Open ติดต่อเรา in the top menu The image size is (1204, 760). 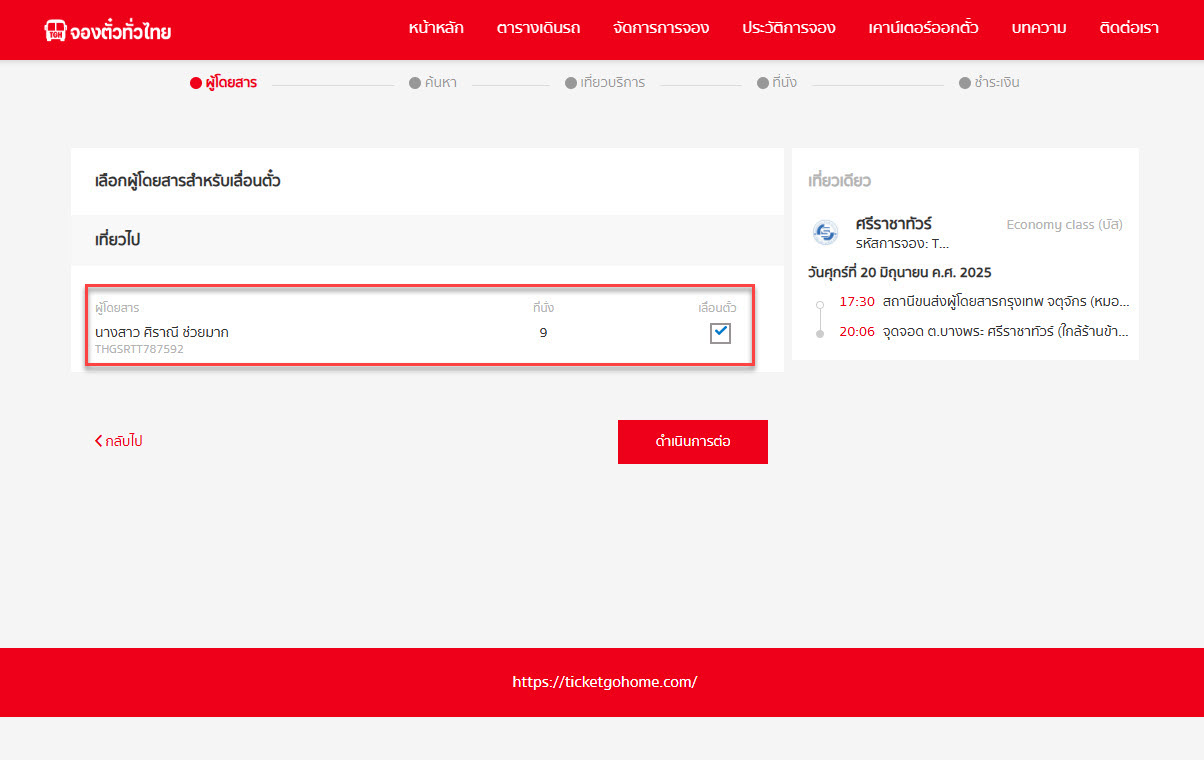[1129, 28]
